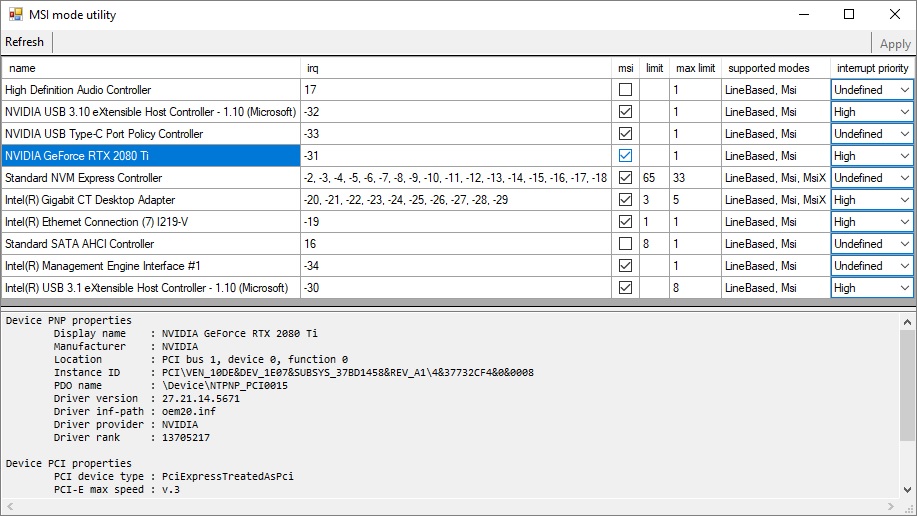Click the vertical scrollbar thumb in properties pane
This screenshot has height=516, width=917.
tap(907, 386)
